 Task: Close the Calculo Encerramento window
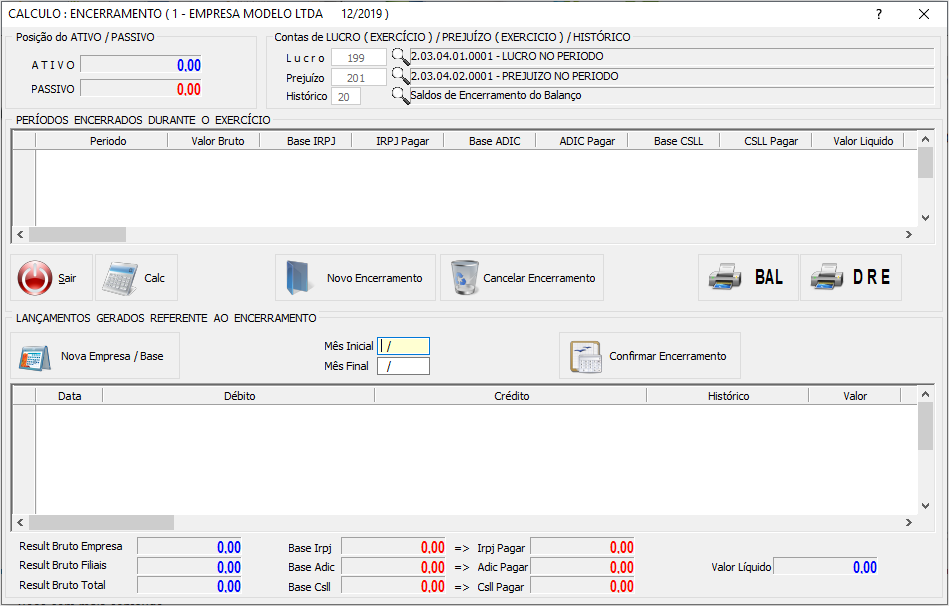coord(924,14)
